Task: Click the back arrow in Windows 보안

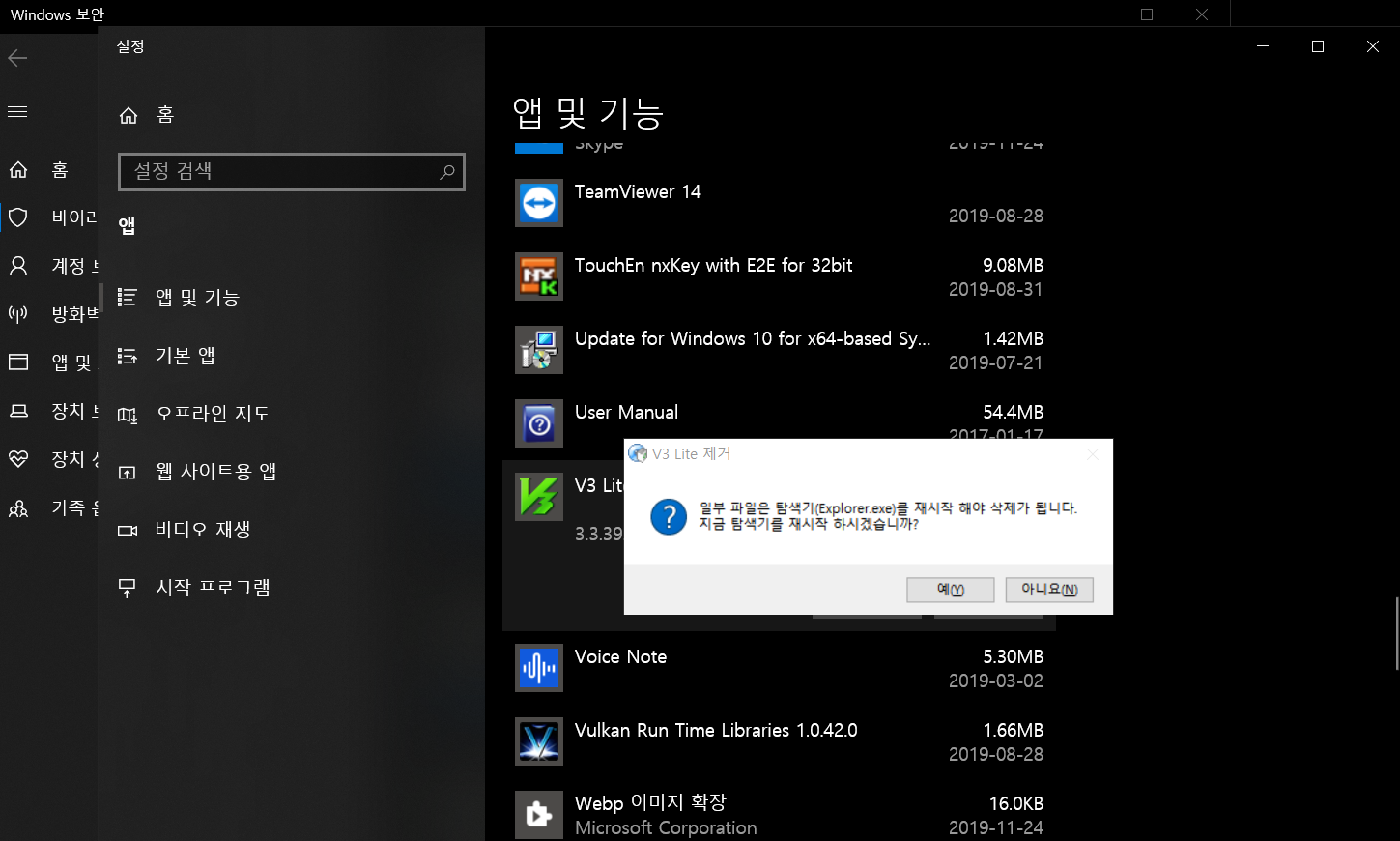Action: (17, 58)
